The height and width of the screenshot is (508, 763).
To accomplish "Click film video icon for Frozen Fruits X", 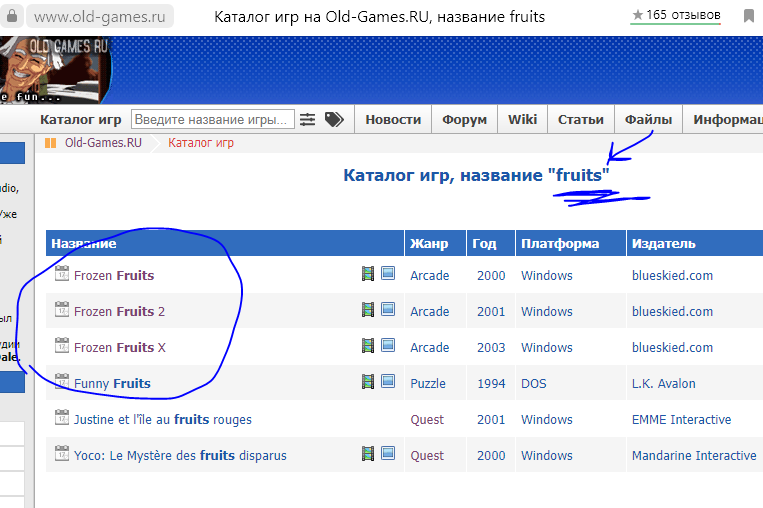I will pos(368,345).
